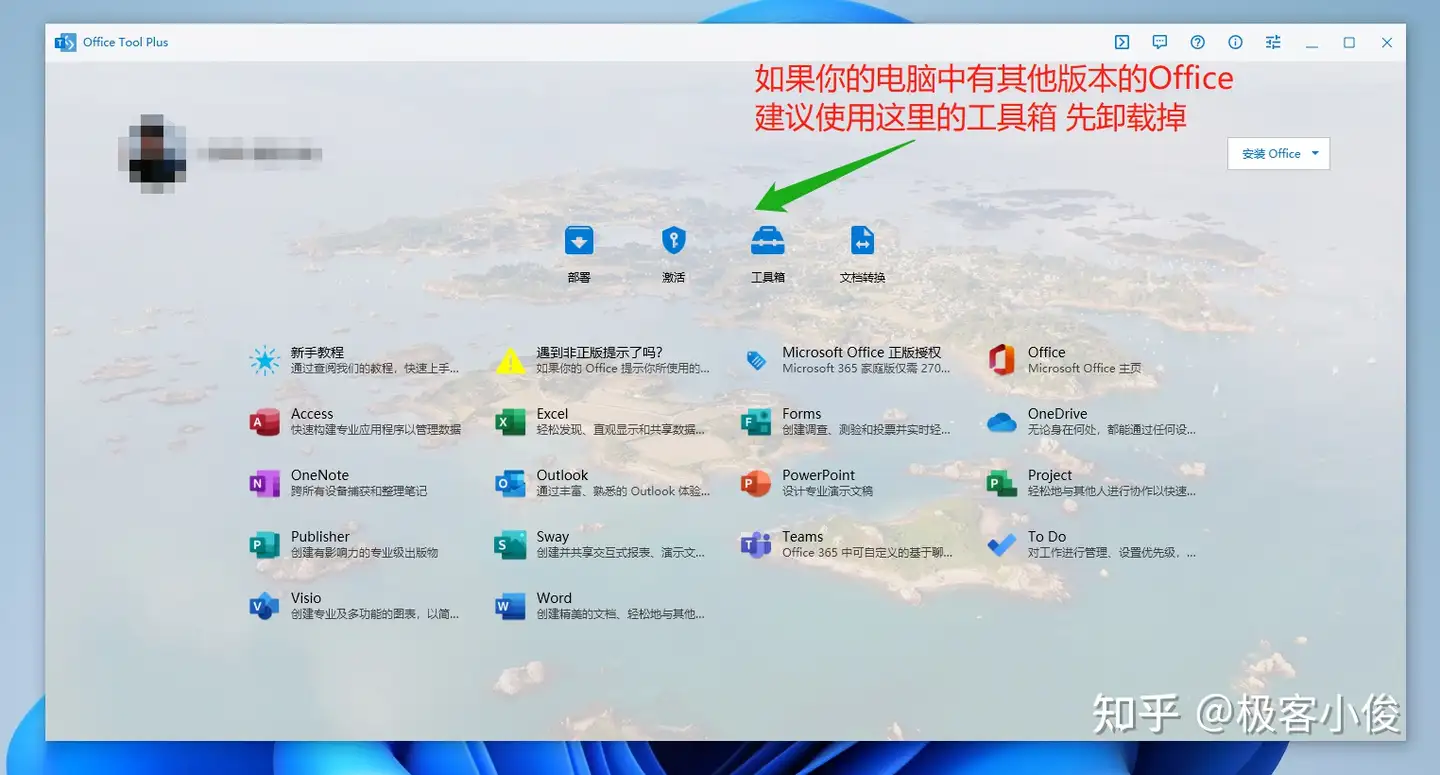Select the Access title text
This screenshot has height=775, width=1440.
312,414
